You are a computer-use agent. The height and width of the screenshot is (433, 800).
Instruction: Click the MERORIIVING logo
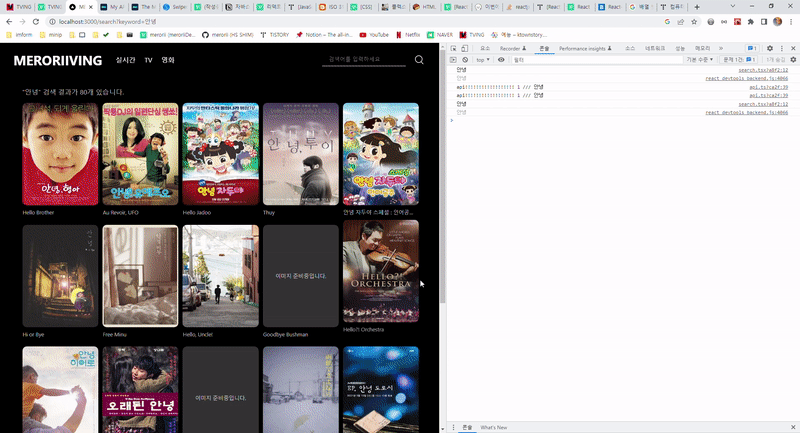[58, 61]
